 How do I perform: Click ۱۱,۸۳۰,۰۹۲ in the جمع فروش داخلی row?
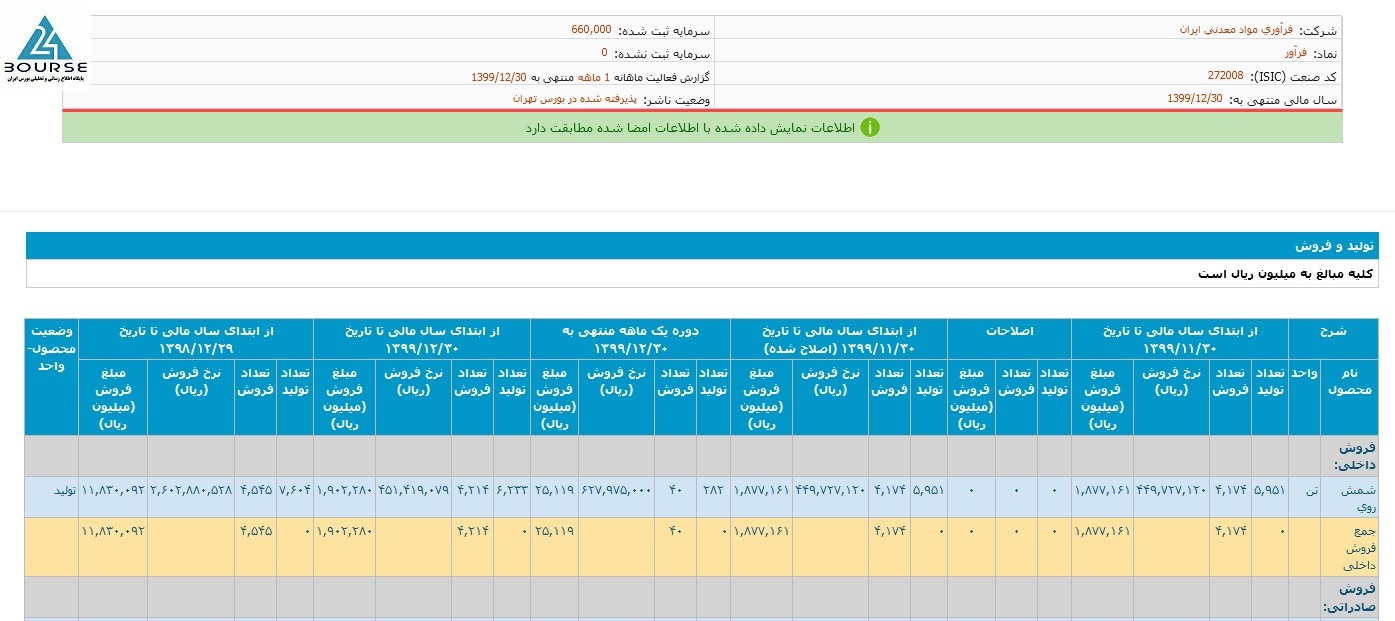point(113,530)
